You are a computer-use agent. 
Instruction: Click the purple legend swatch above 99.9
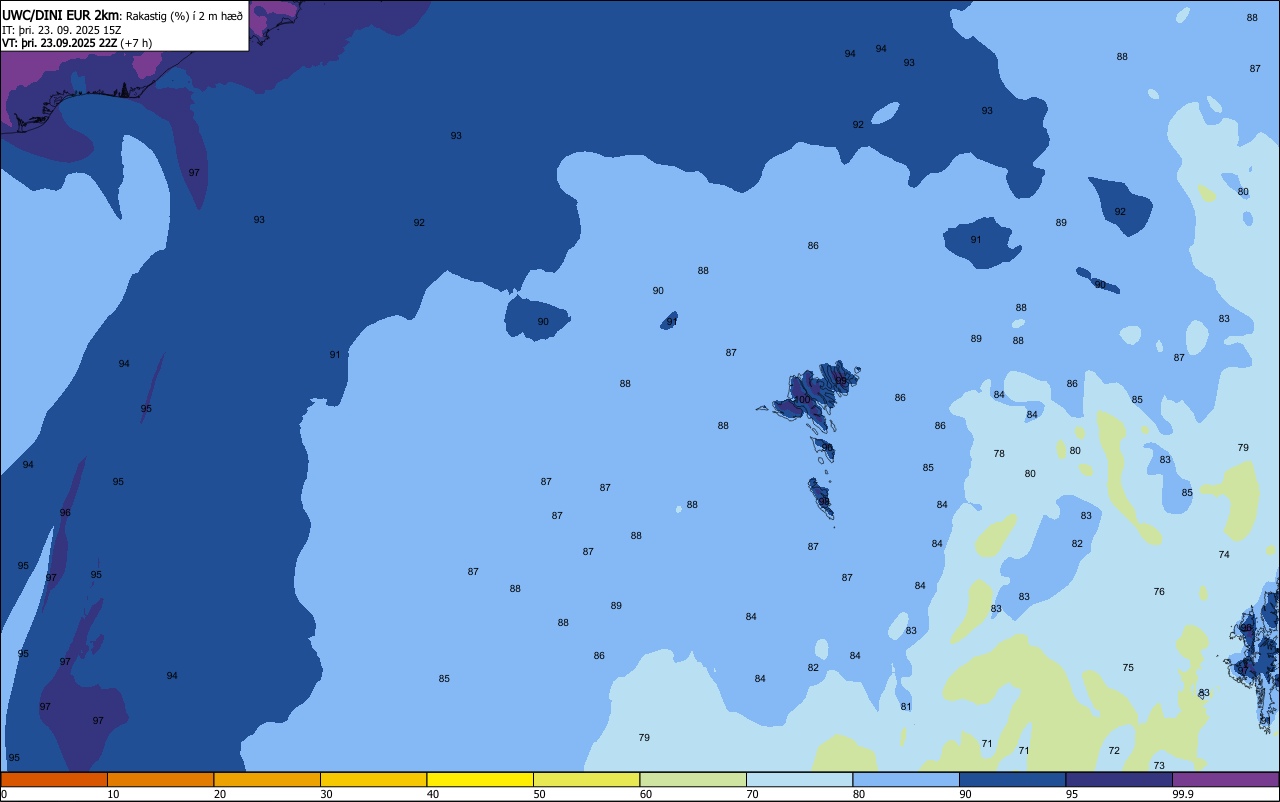[1225, 779]
